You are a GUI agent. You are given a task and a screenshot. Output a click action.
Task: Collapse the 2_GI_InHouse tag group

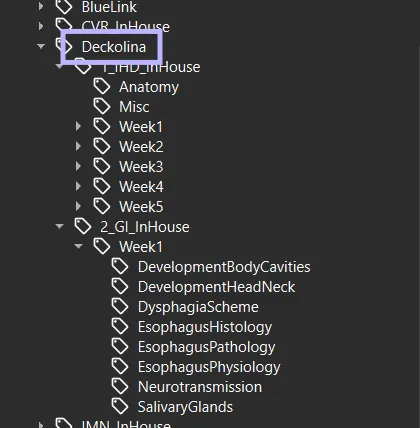click(60, 226)
